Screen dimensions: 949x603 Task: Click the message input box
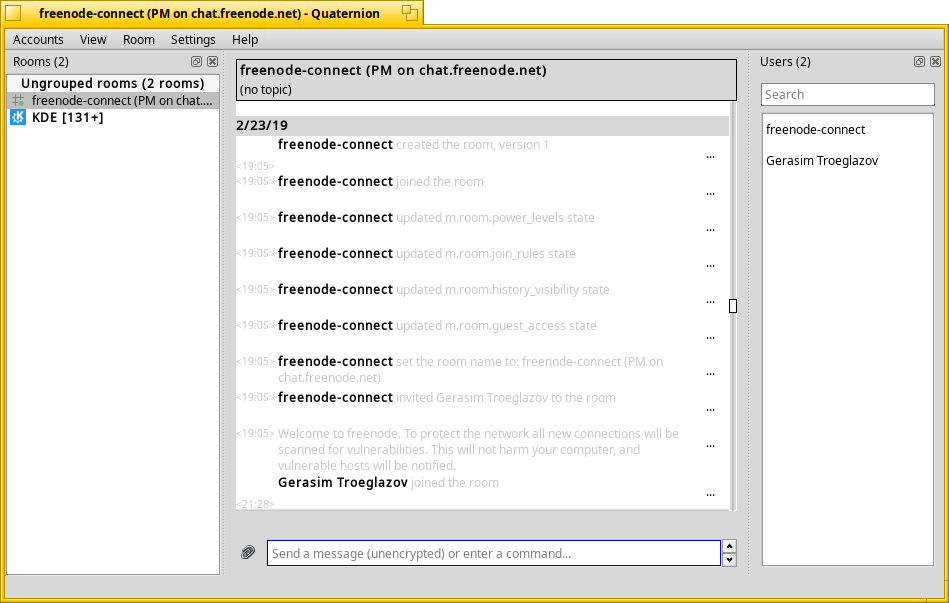[x=494, y=553]
